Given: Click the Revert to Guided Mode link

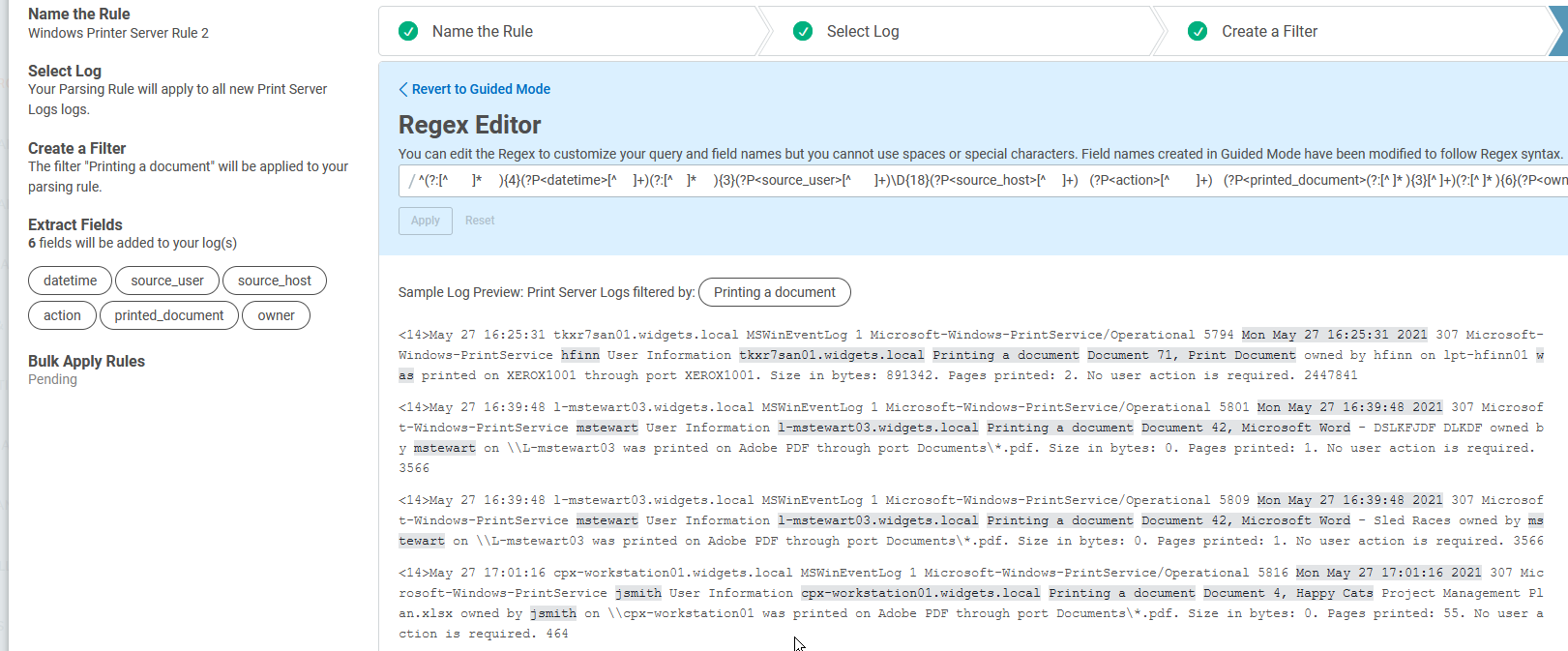Looking at the screenshot, I should [x=481, y=89].
